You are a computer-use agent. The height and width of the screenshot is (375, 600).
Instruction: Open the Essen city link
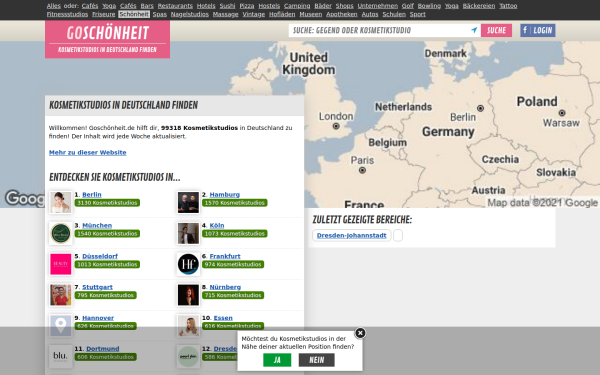click(x=223, y=318)
